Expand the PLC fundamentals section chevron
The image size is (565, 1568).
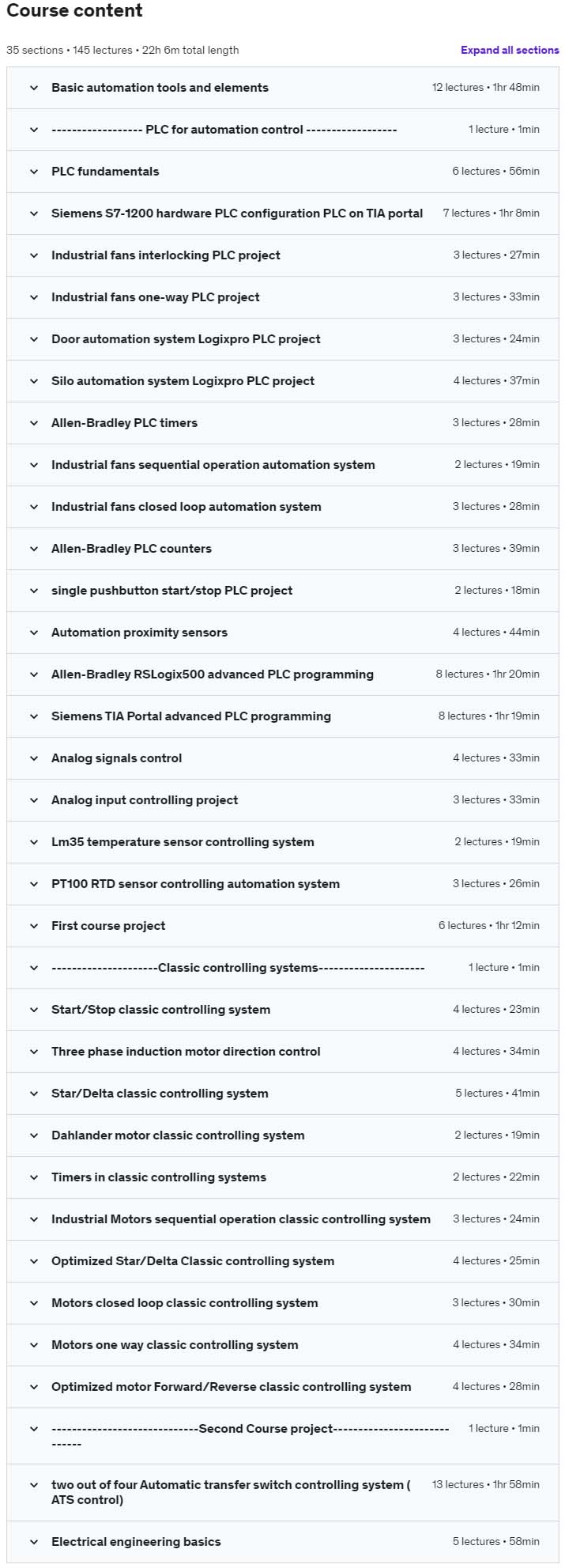34,172
